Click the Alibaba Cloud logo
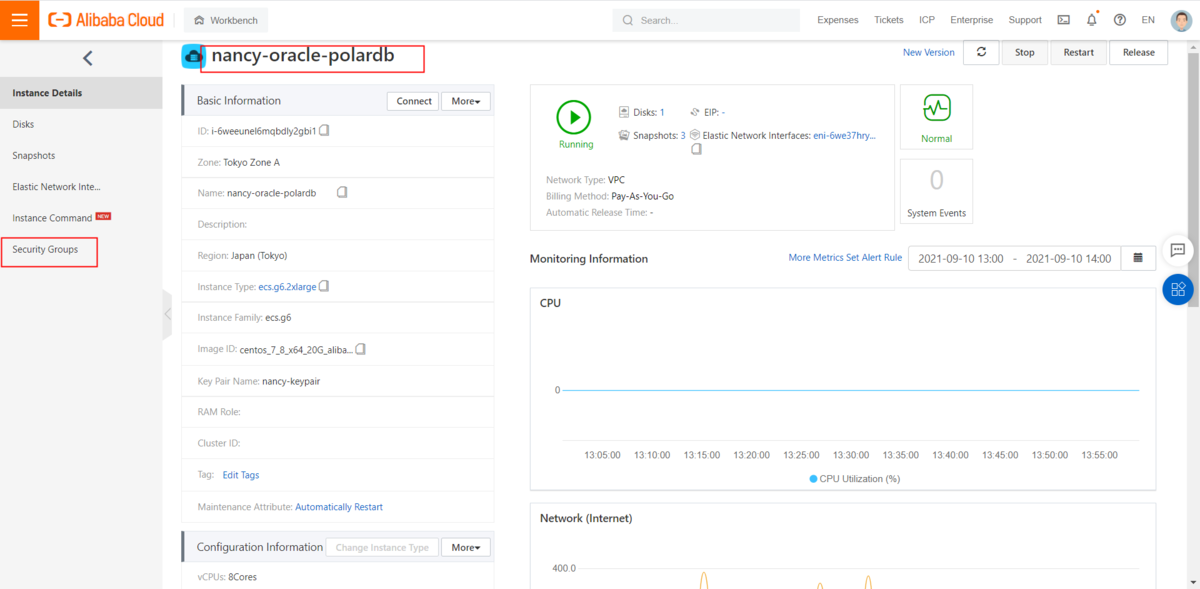The image size is (1200, 589). (105, 20)
